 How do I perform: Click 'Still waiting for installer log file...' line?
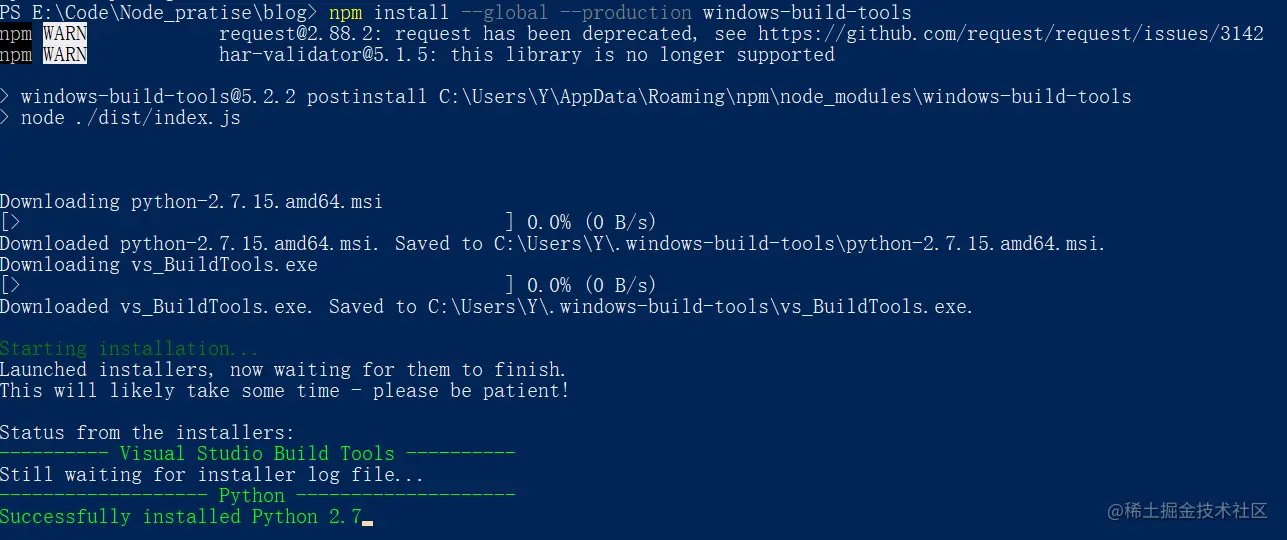(x=212, y=474)
